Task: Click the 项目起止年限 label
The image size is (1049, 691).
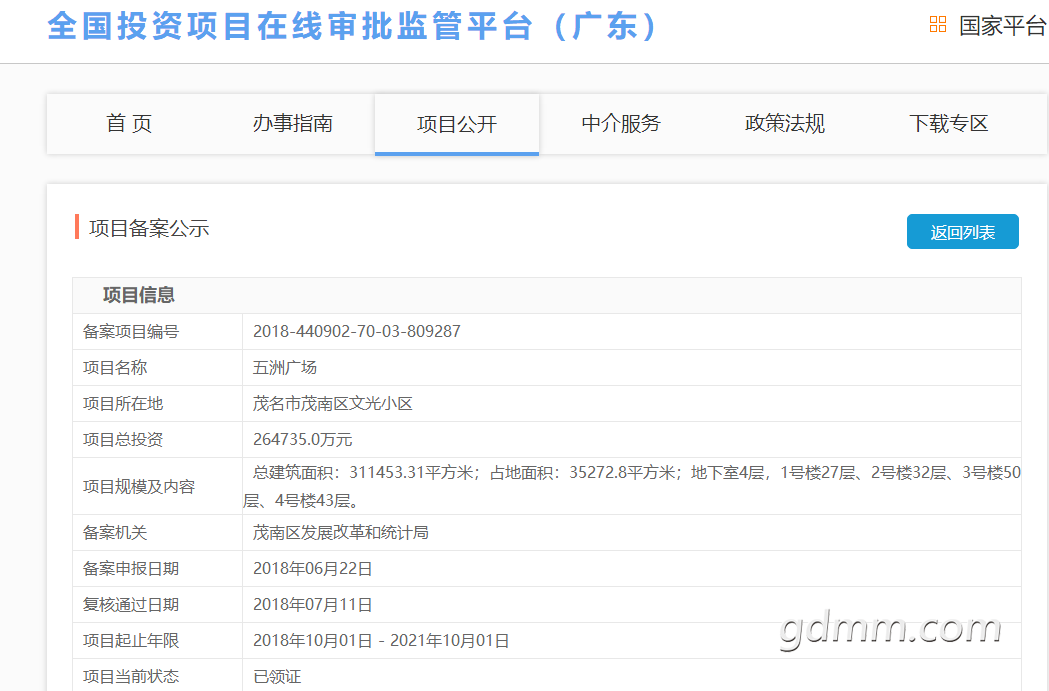Action: pyautogui.click(x=130, y=641)
